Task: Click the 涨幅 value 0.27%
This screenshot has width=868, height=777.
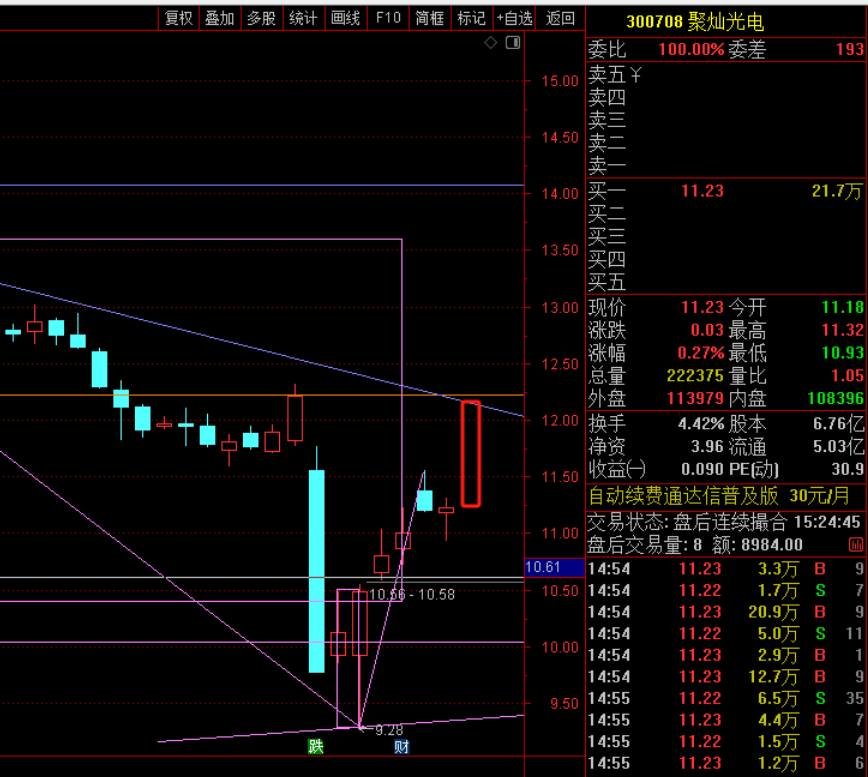Action: [x=701, y=353]
